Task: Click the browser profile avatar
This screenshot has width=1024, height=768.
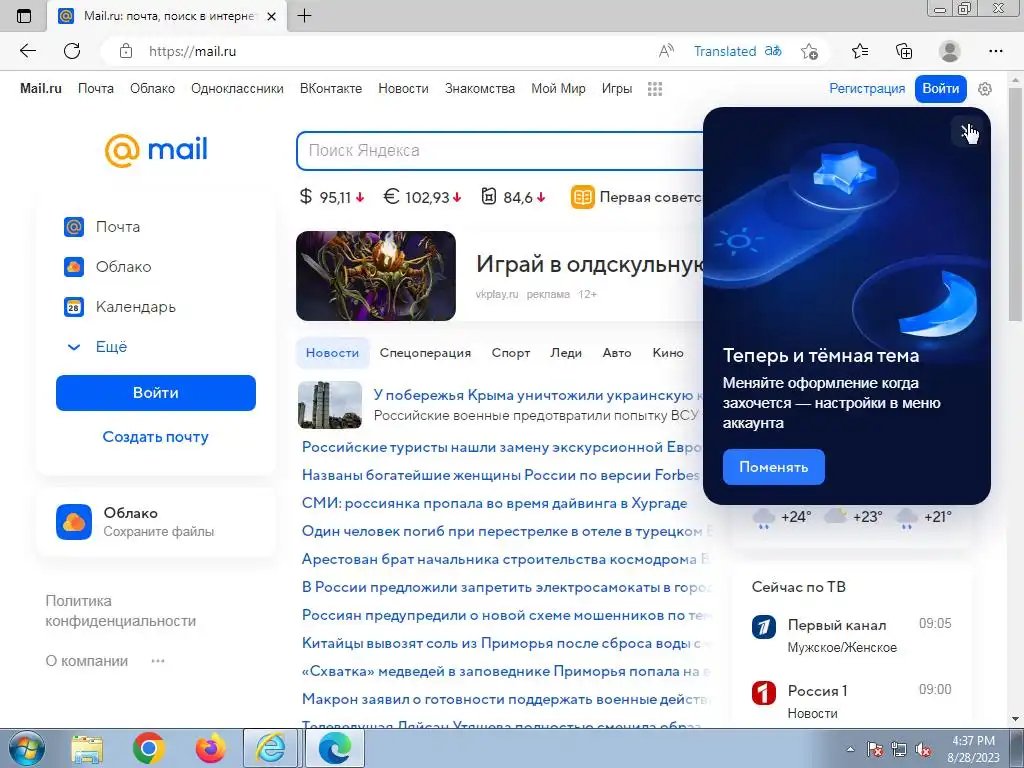Action: (950, 51)
